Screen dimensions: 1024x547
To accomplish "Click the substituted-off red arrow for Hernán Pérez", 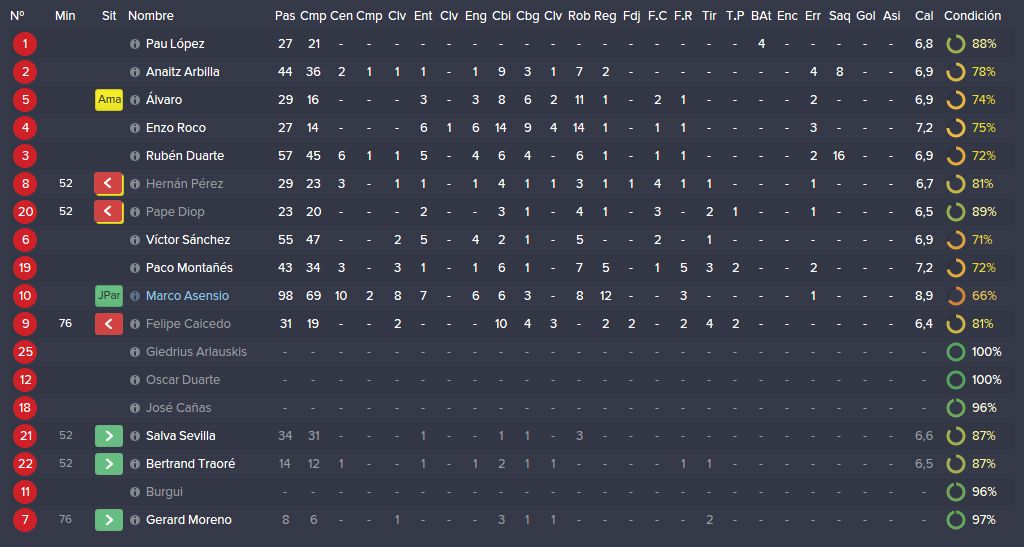I will (x=108, y=183).
